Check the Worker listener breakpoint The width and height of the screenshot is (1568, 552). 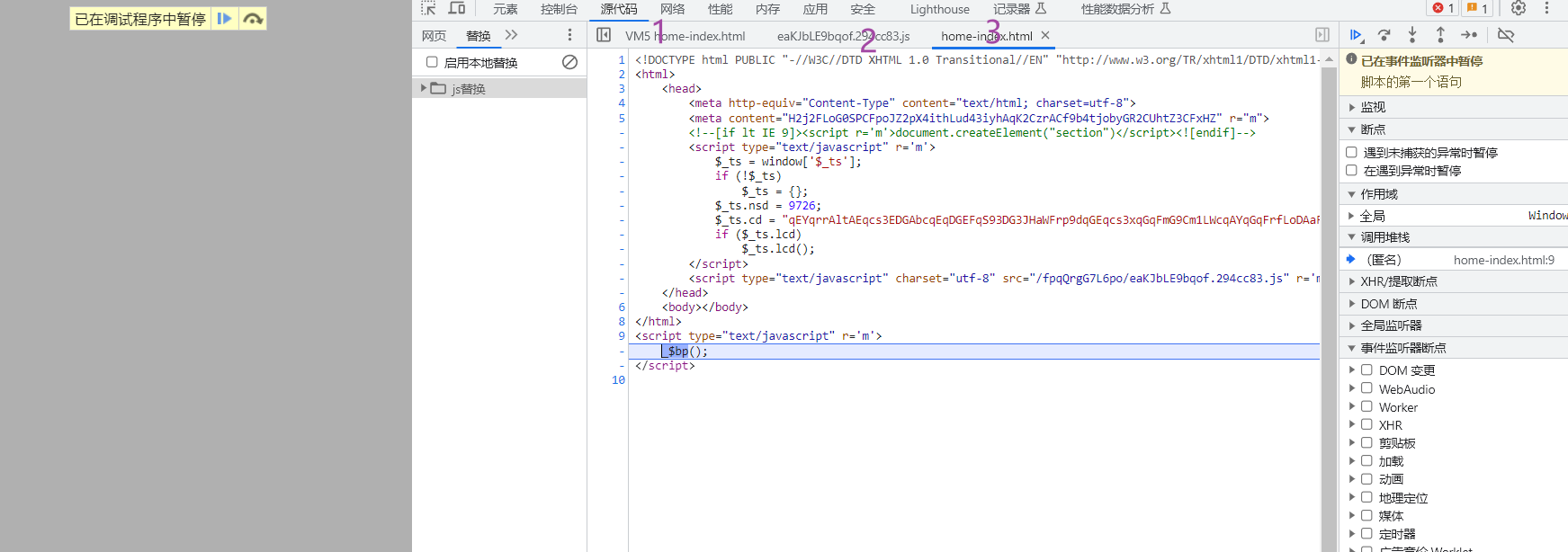pyautogui.click(x=1366, y=406)
